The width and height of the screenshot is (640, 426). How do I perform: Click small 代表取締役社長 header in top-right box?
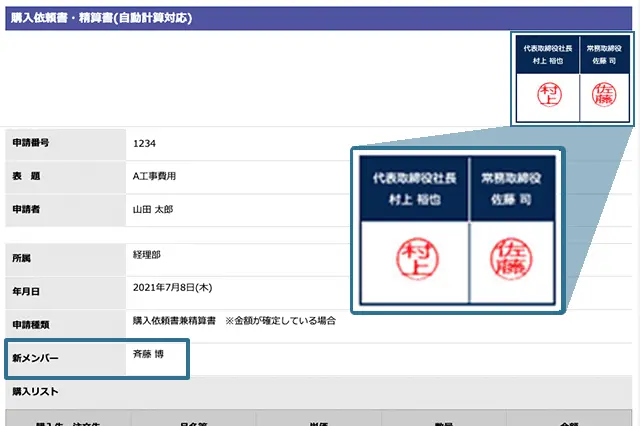tap(550, 53)
